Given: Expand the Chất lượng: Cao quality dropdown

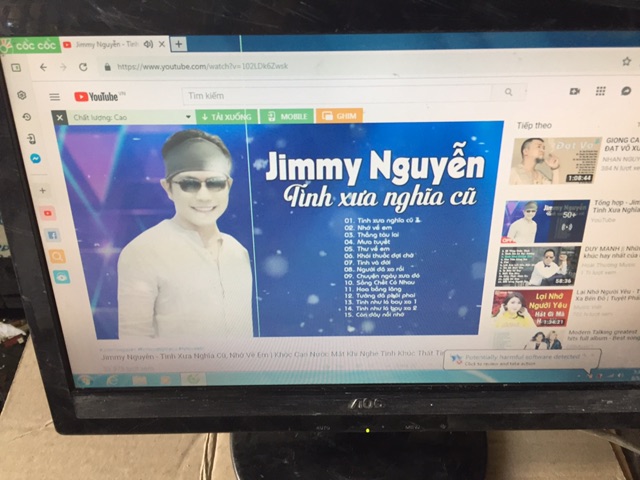Looking at the screenshot, I should tap(188, 117).
